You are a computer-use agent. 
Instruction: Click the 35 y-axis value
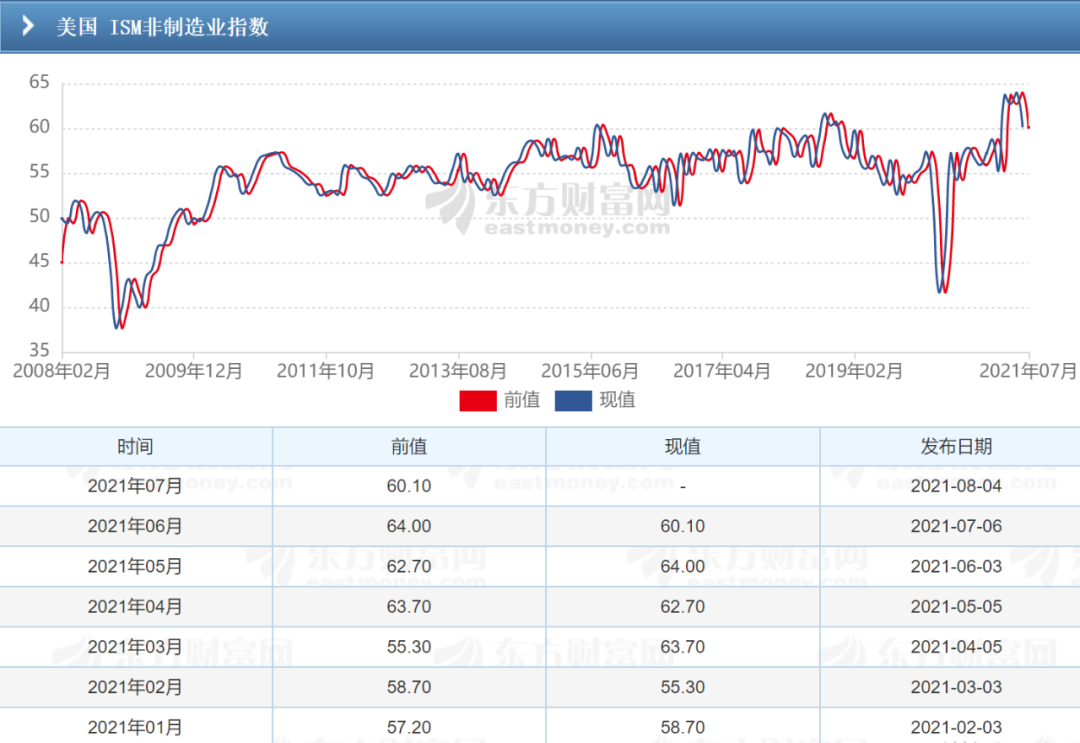coord(39,350)
